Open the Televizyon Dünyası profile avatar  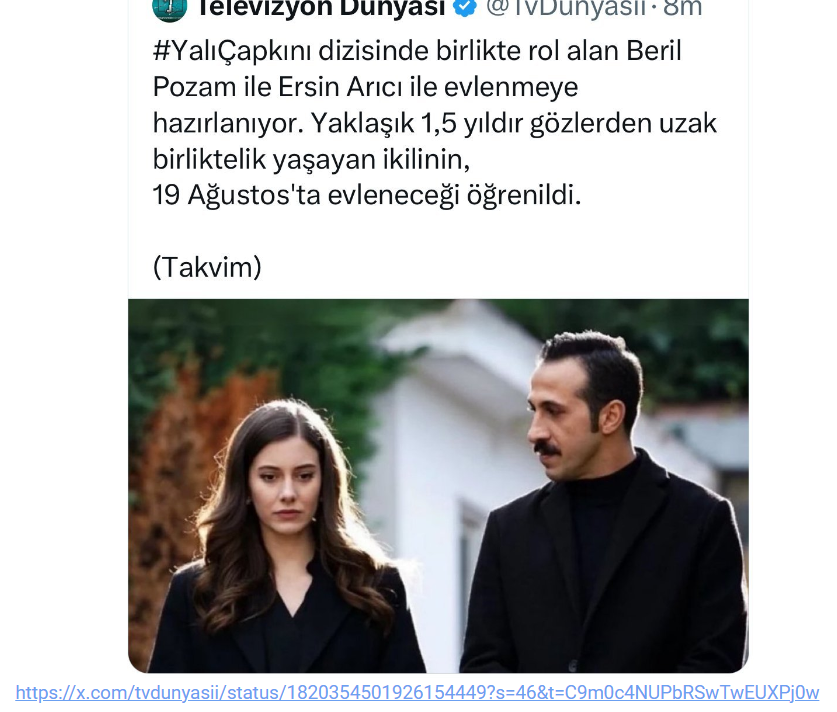click(x=169, y=9)
